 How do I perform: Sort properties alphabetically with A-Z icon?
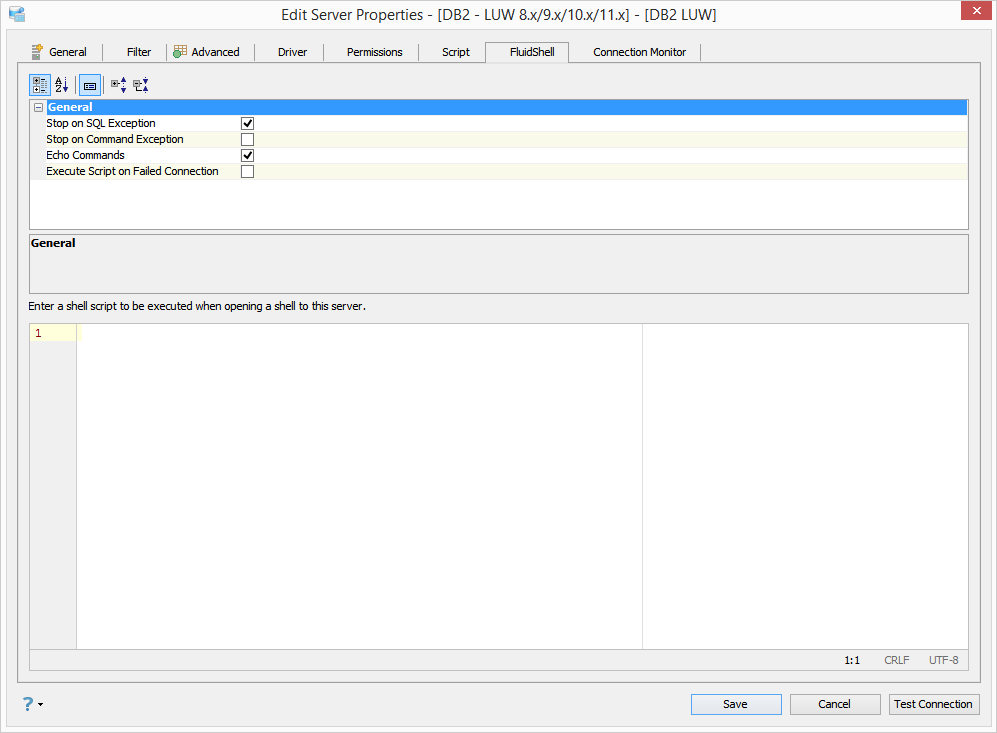(x=62, y=85)
